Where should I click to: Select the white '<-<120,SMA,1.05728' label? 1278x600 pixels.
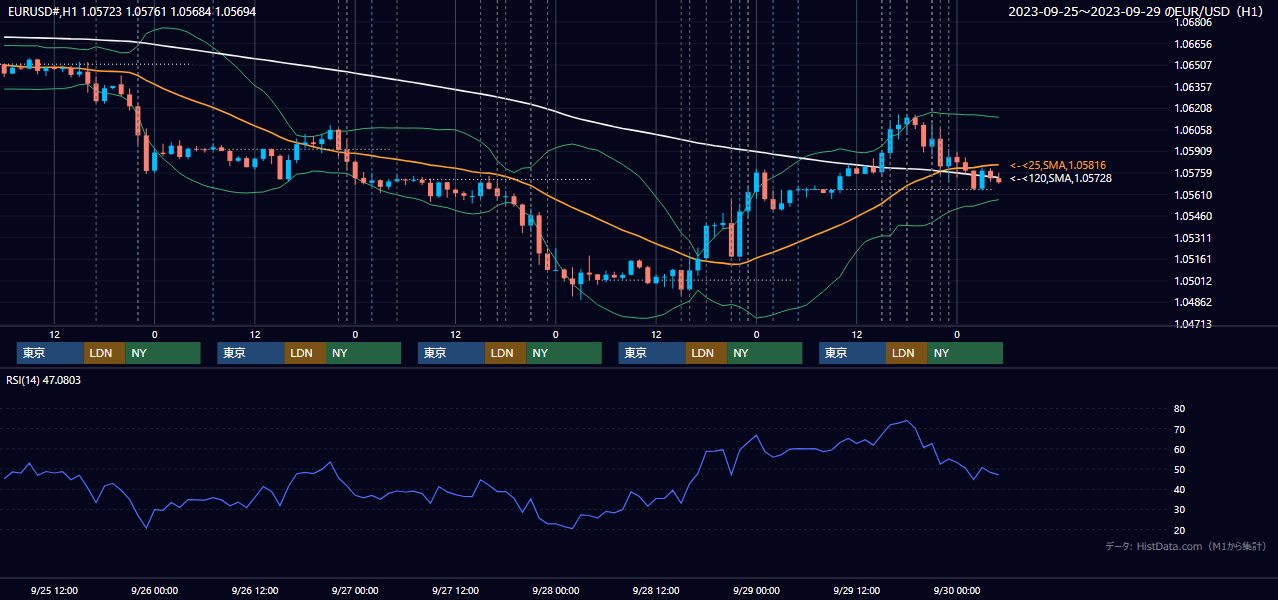(x=1061, y=178)
